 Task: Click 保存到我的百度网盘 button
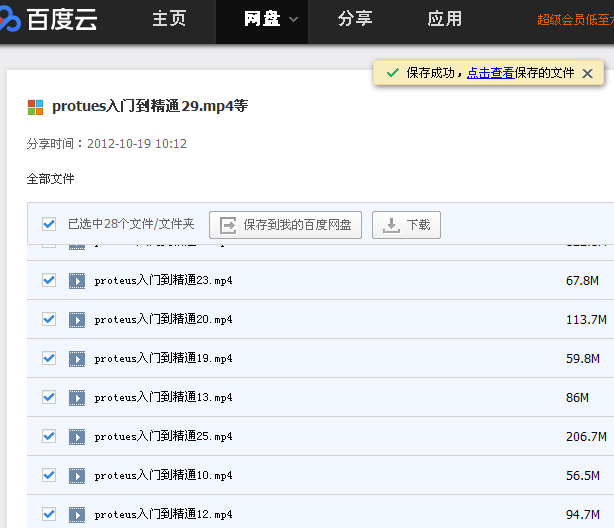pyautogui.click(x=285, y=225)
